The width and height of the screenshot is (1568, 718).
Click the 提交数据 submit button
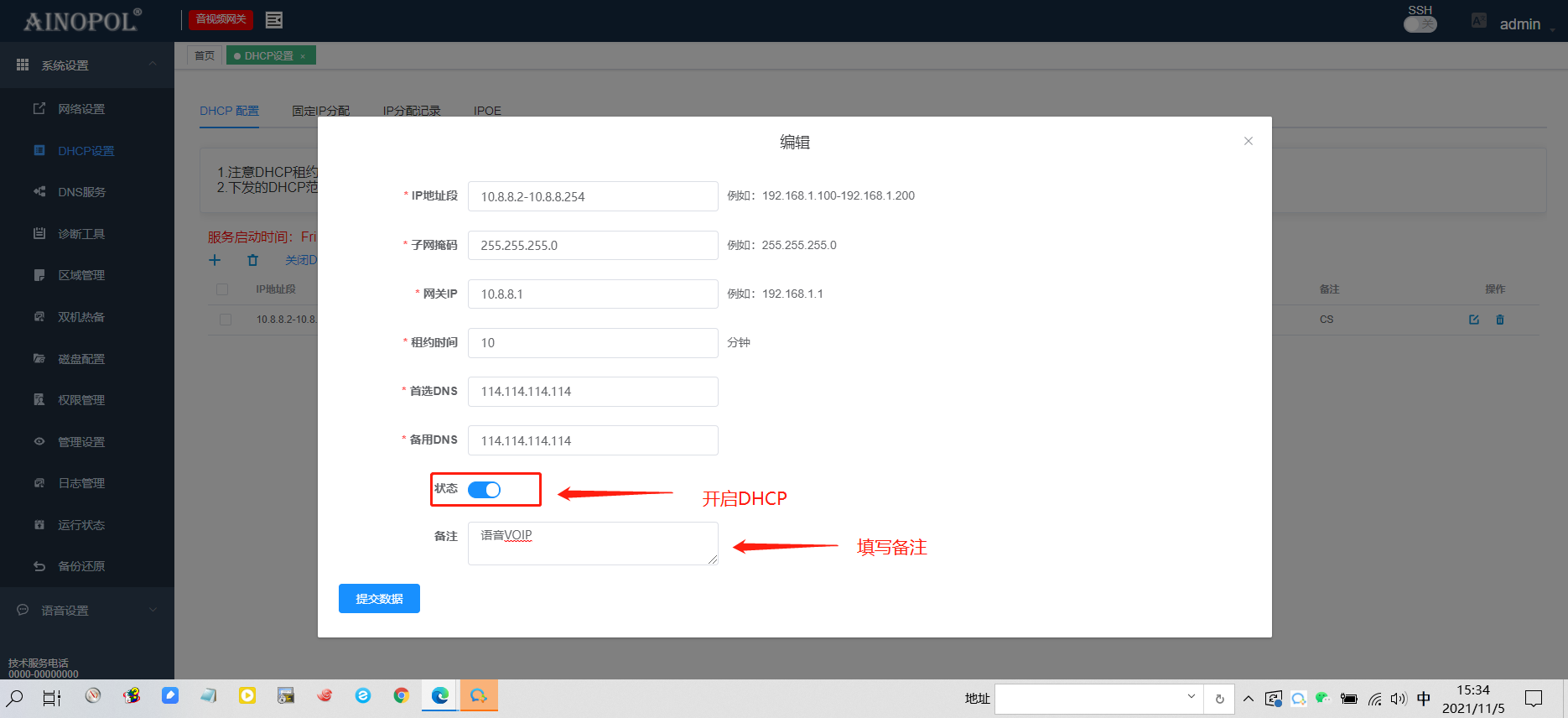pos(379,599)
